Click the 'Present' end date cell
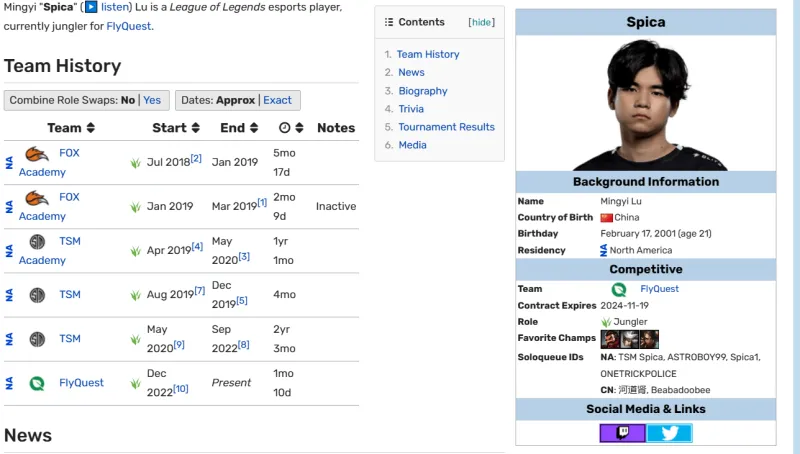800x454 pixels. pyautogui.click(x=231, y=383)
